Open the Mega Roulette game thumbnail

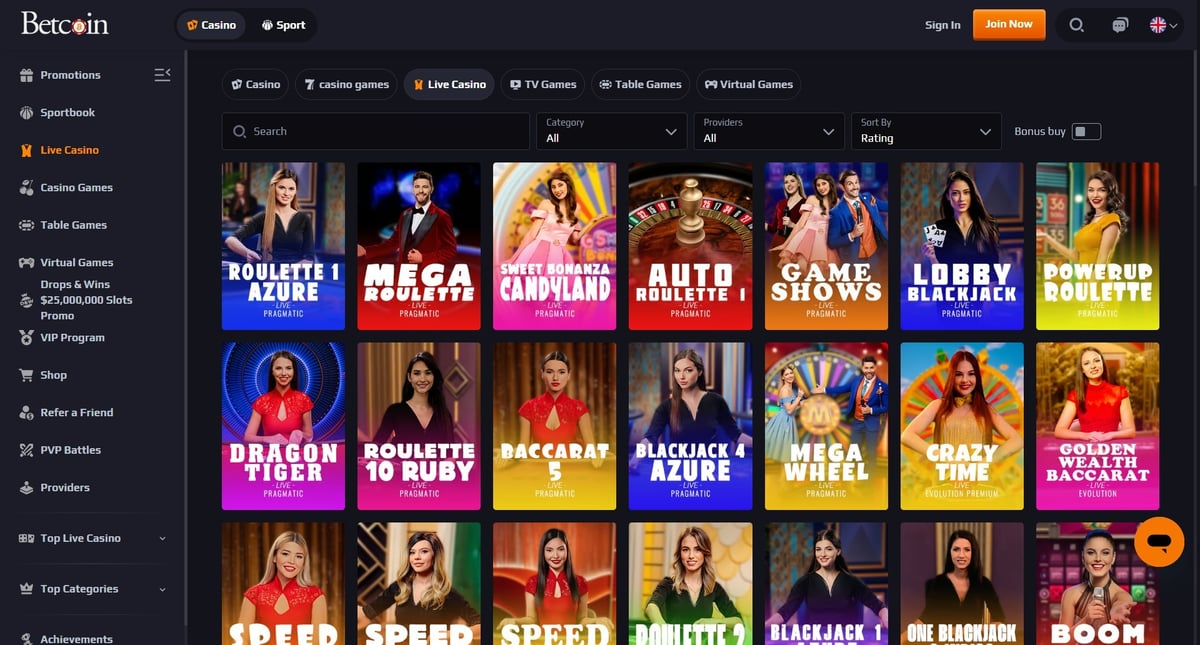pos(419,246)
